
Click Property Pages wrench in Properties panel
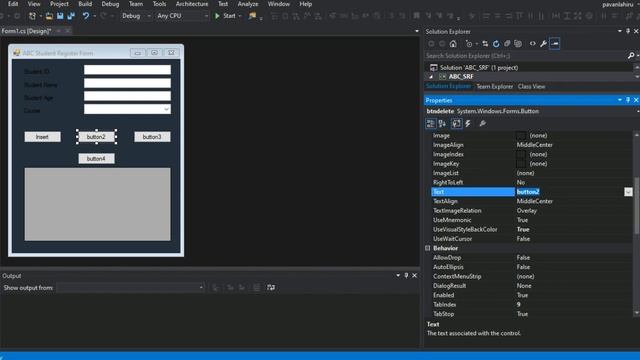(482, 124)
